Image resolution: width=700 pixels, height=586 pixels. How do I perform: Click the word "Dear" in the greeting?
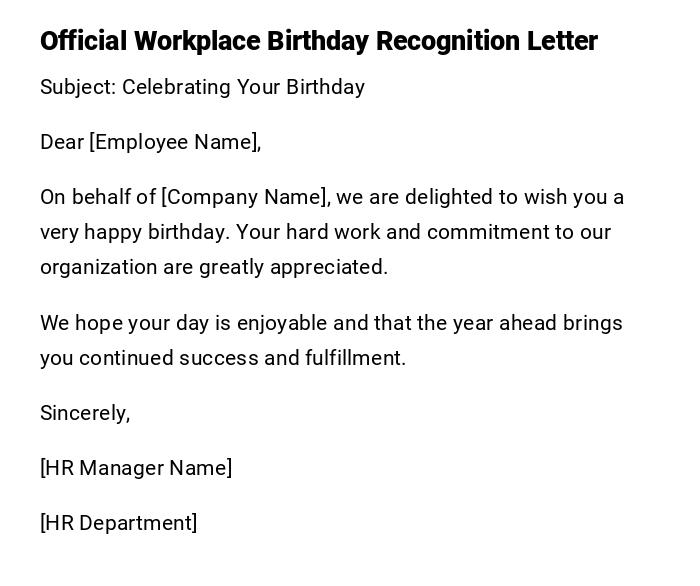point(62,142)
